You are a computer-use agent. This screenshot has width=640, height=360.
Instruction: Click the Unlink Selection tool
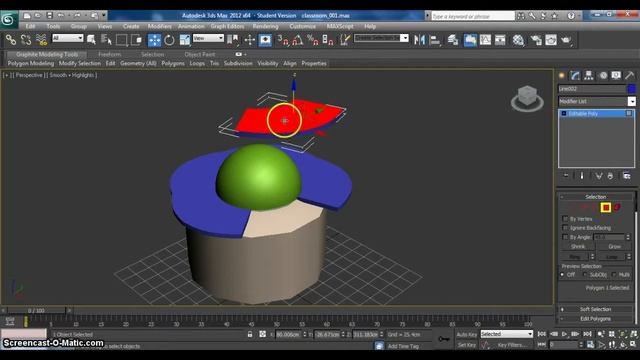(26, 40)
